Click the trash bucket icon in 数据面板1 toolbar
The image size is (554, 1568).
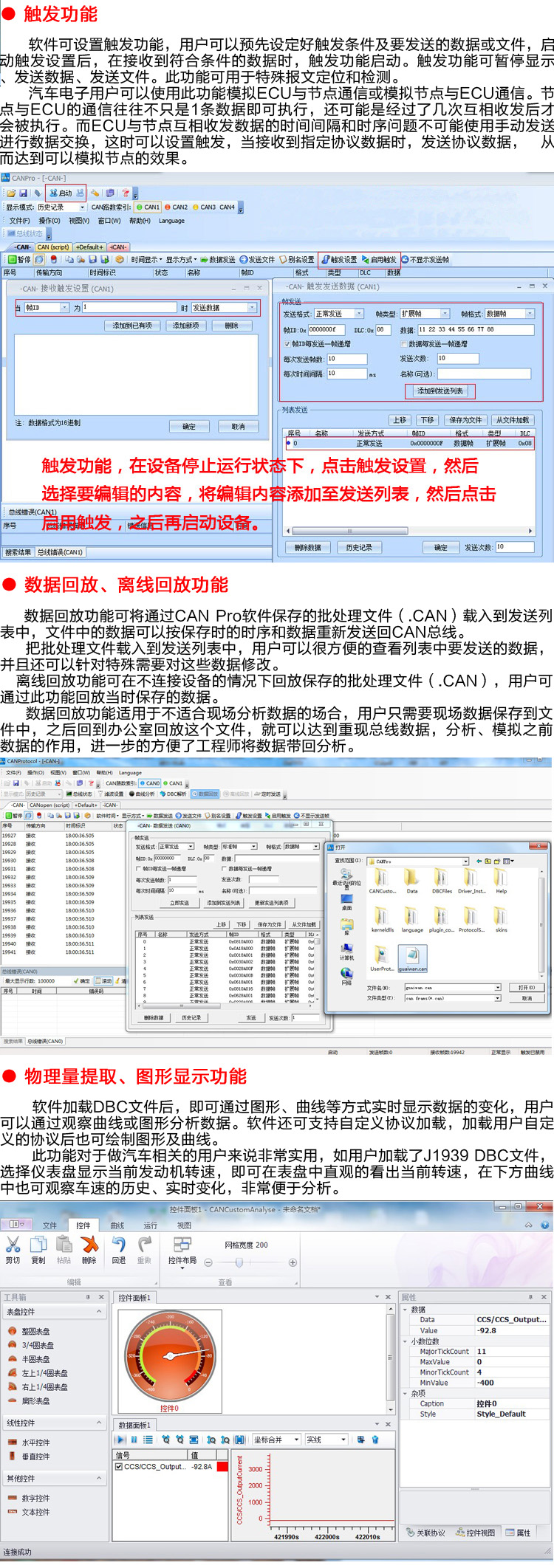(375, 1440)
